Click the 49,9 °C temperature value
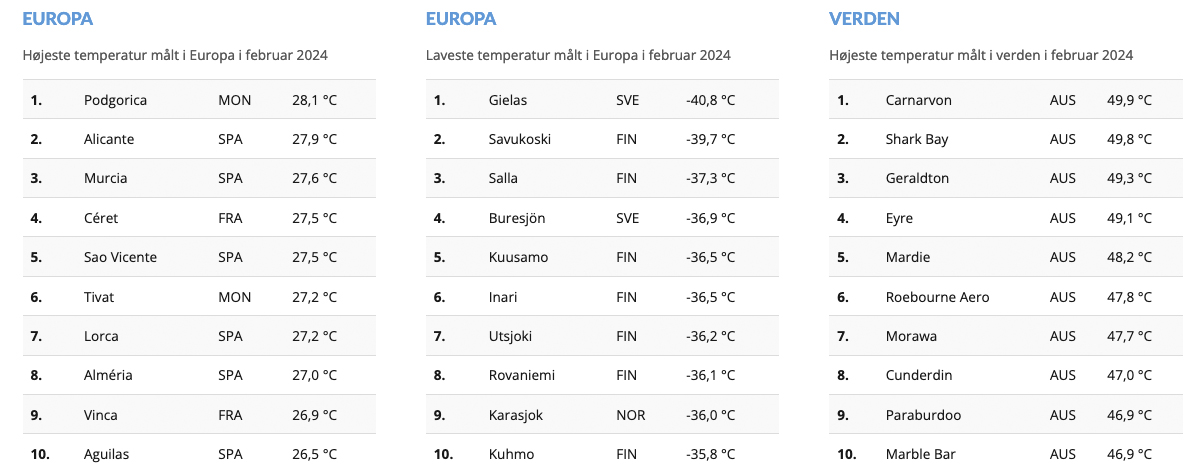 click(x=1129, y=100)
